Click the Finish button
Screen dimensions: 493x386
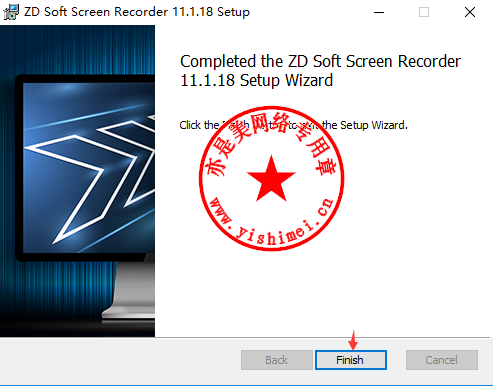click(351, 360)
